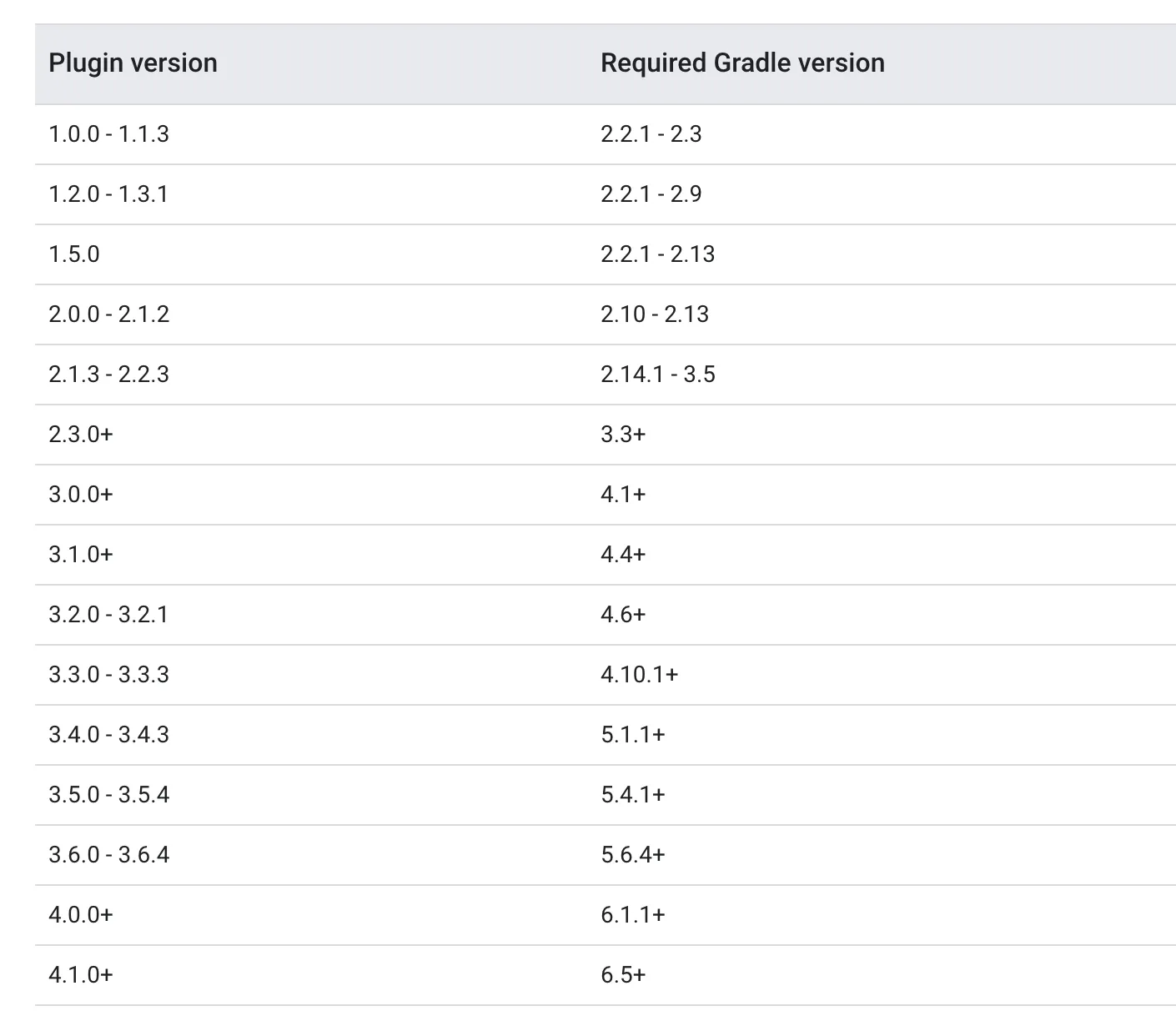Select plugin version 3.3.0 - 3.3.3
The height and width of the screenshot is (1026, 1176).
tap(109, 675)
